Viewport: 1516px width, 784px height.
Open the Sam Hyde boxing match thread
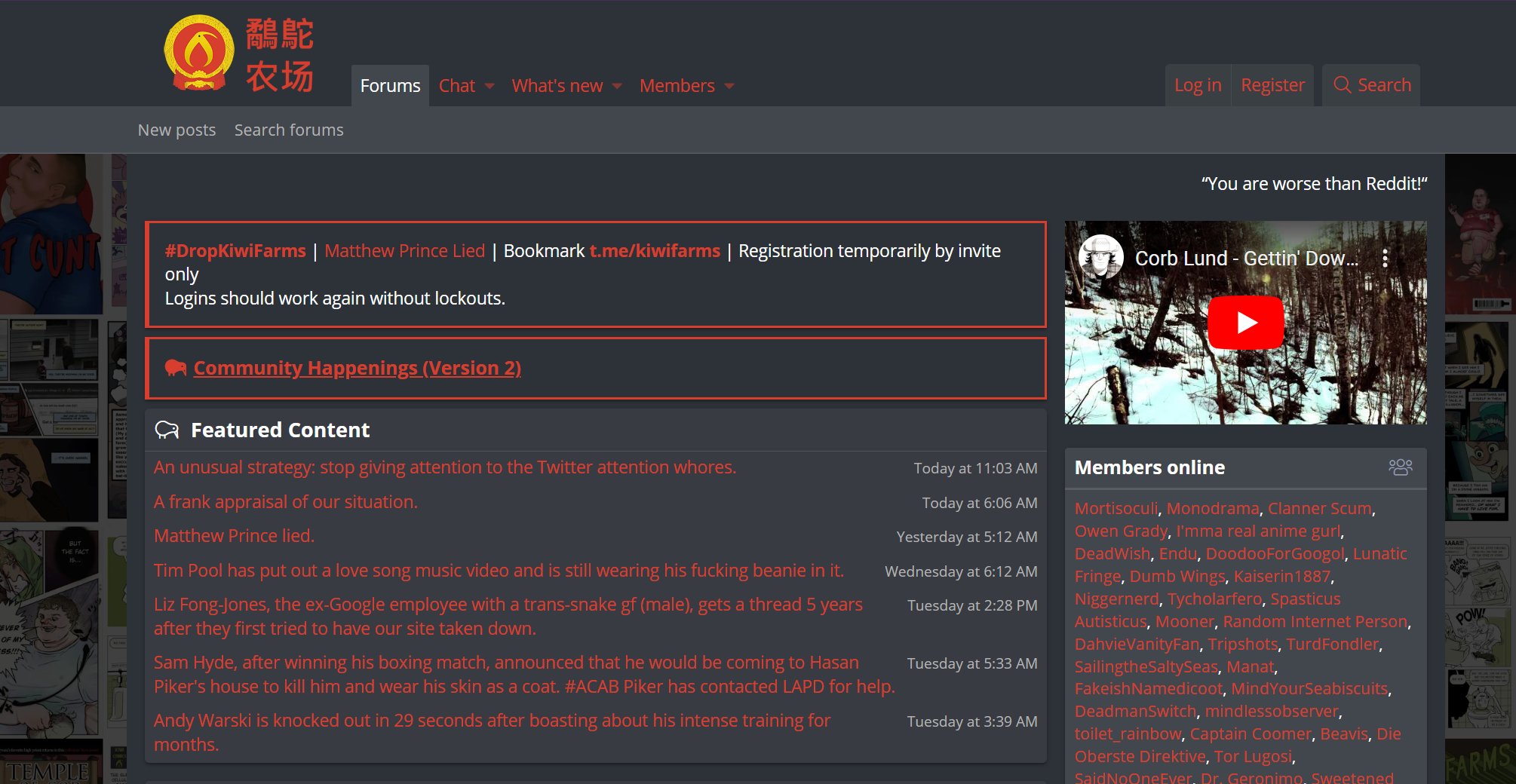coord(524,675)
